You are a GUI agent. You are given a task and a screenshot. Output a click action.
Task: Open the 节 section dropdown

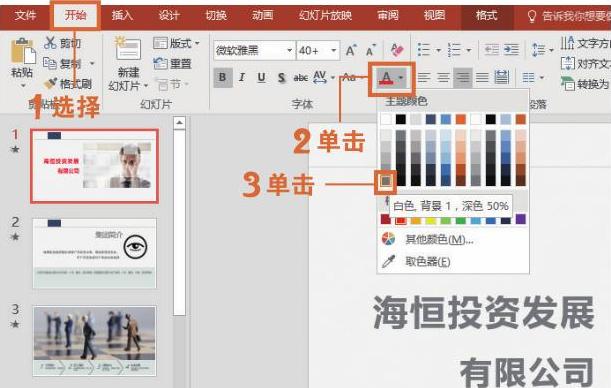pyautogui.click(x=173, y=83)
